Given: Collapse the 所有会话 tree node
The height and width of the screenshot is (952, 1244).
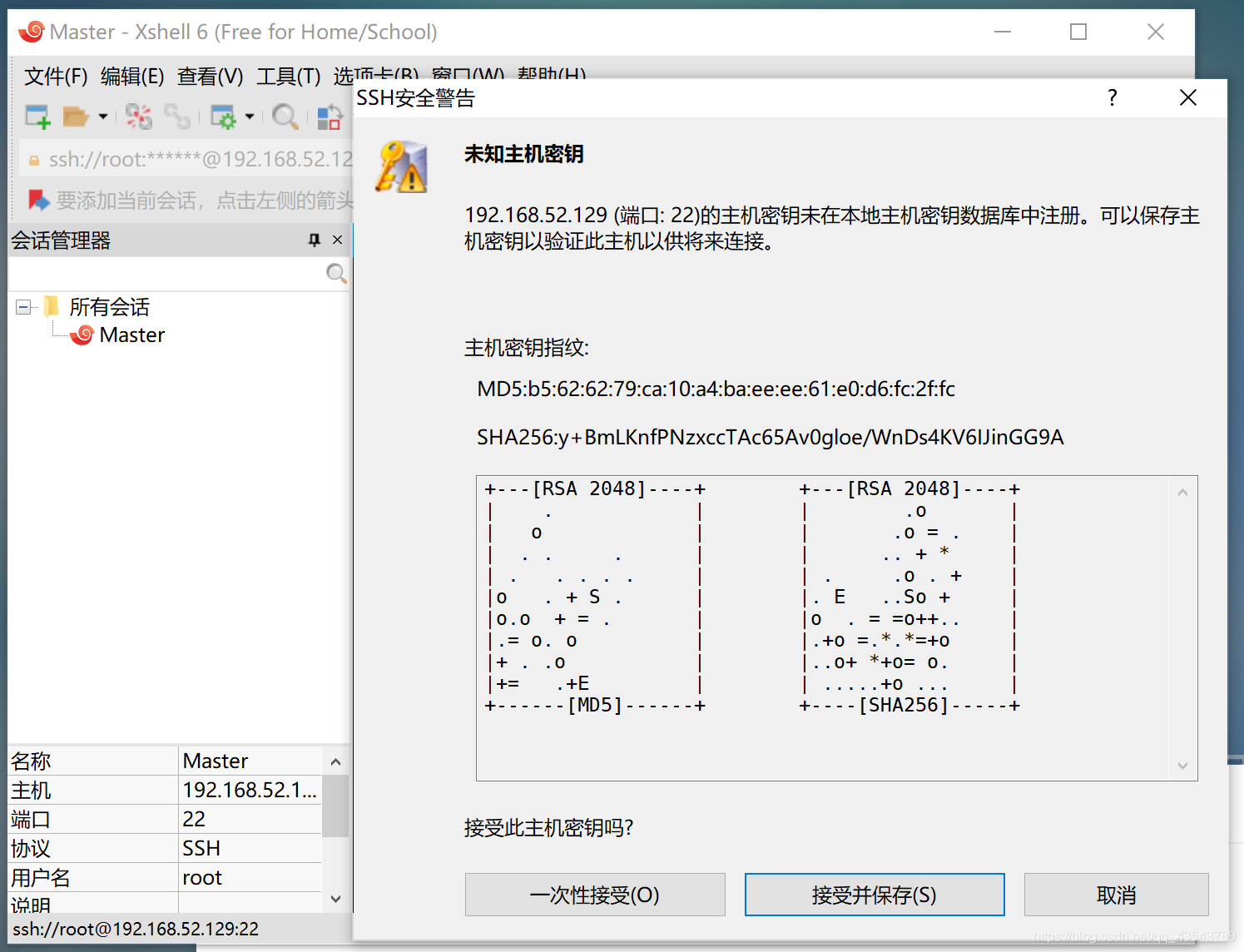Looking at the screenshot, I should (23, 307).
